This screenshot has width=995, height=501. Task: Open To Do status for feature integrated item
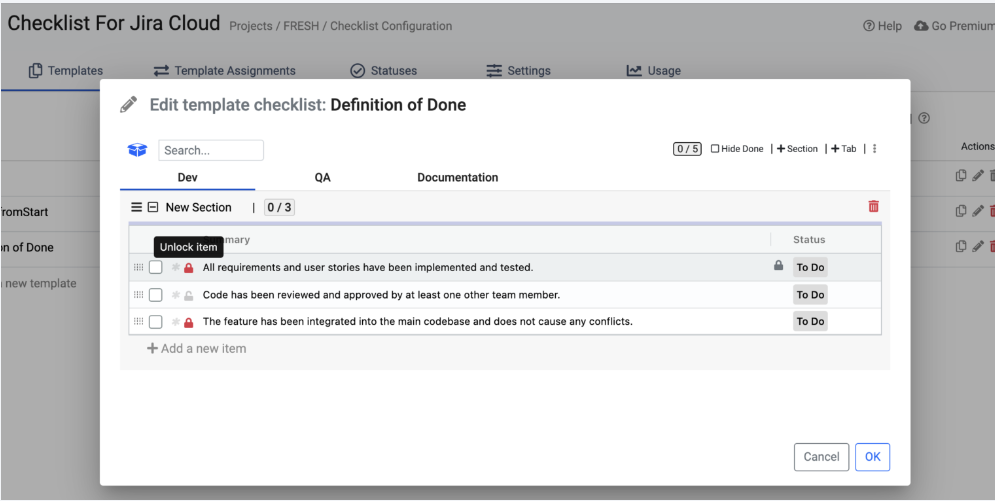[x=810, y=322]
